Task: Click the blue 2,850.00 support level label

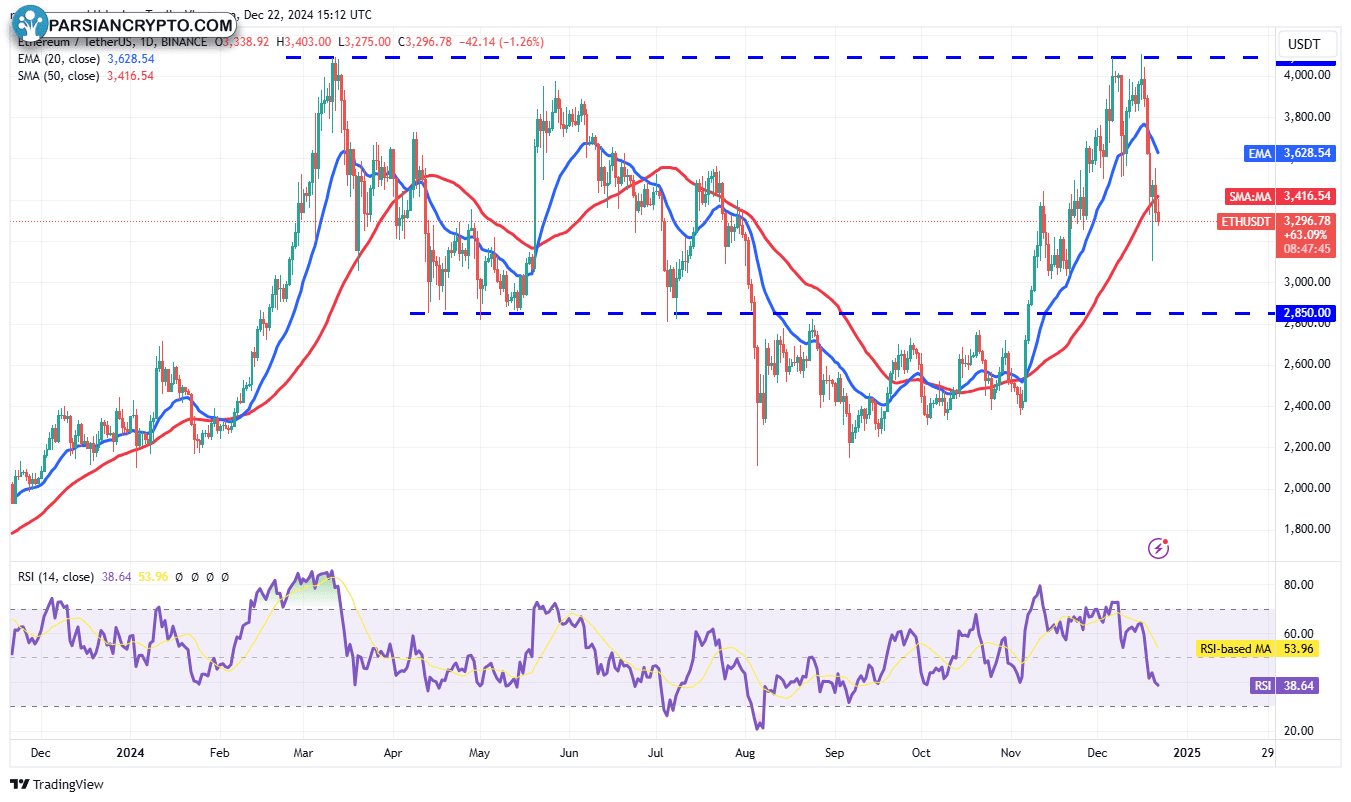Action: (x=1308, y=313)
